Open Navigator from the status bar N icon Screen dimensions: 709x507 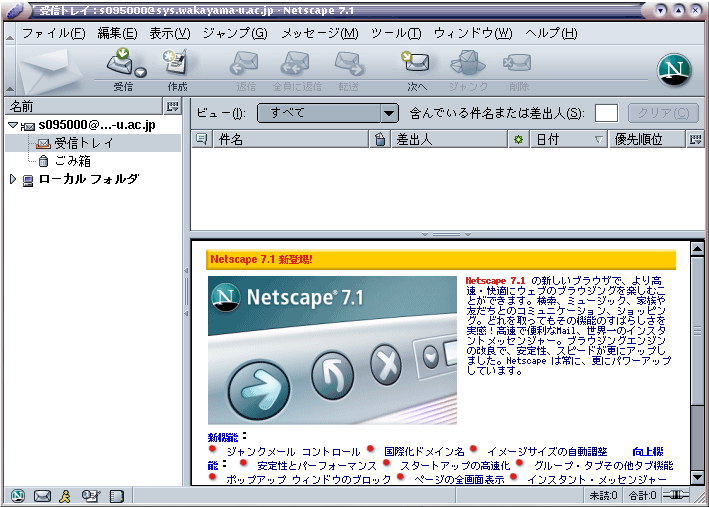point(18,496)
